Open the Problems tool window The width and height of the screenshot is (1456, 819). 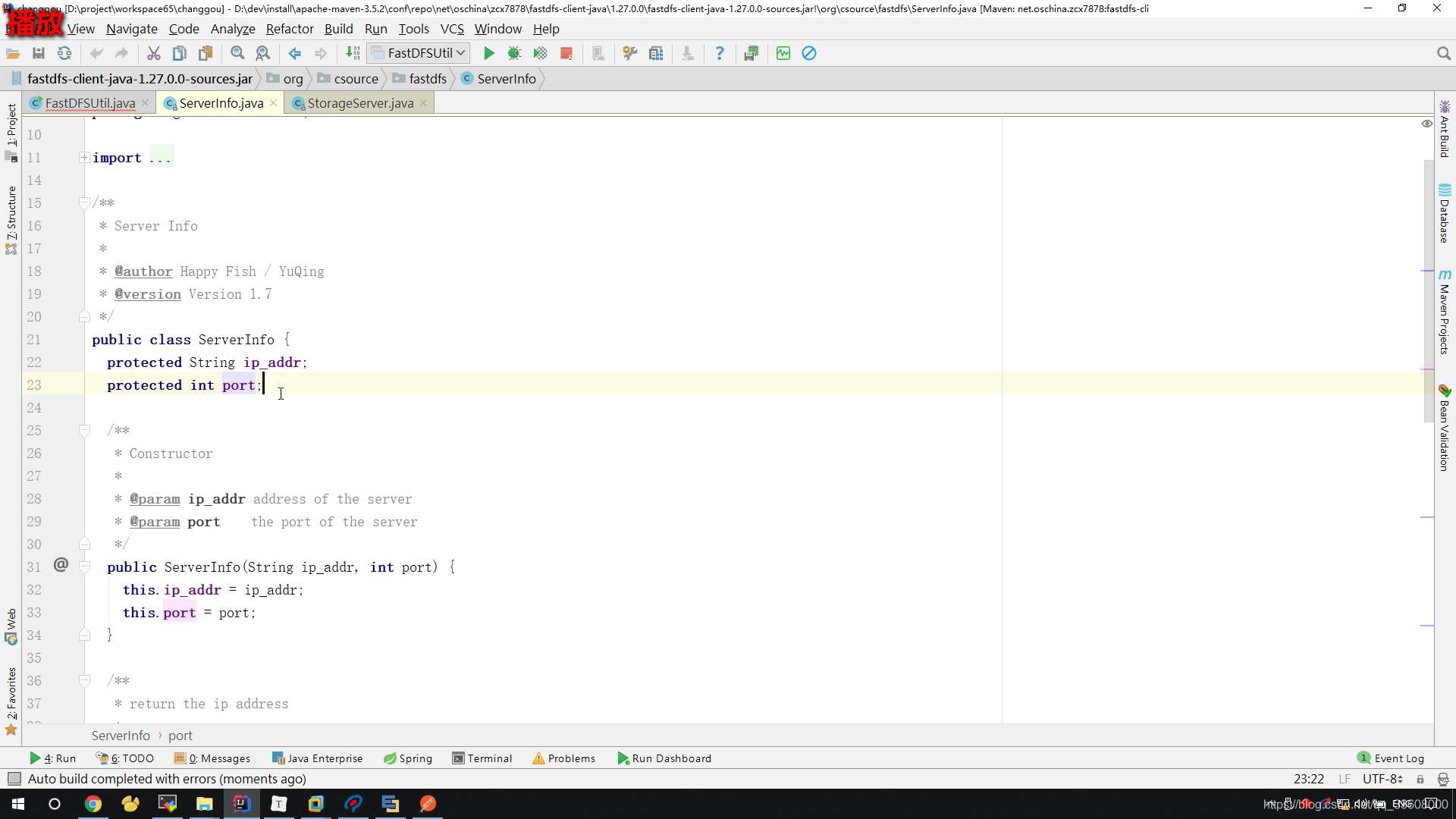[x=564, y=758]
